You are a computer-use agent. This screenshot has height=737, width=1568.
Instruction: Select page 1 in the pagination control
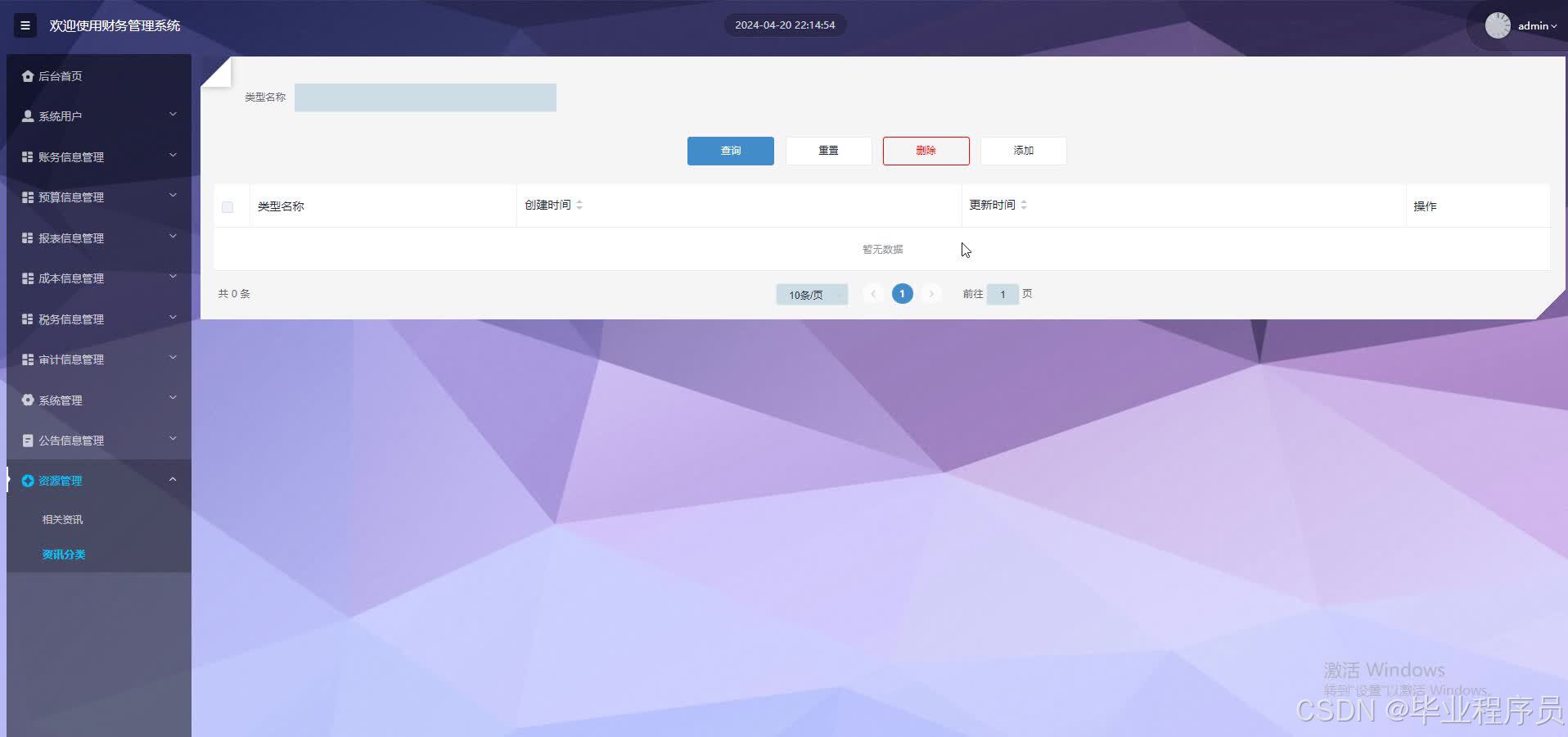[x=902, y=293]
